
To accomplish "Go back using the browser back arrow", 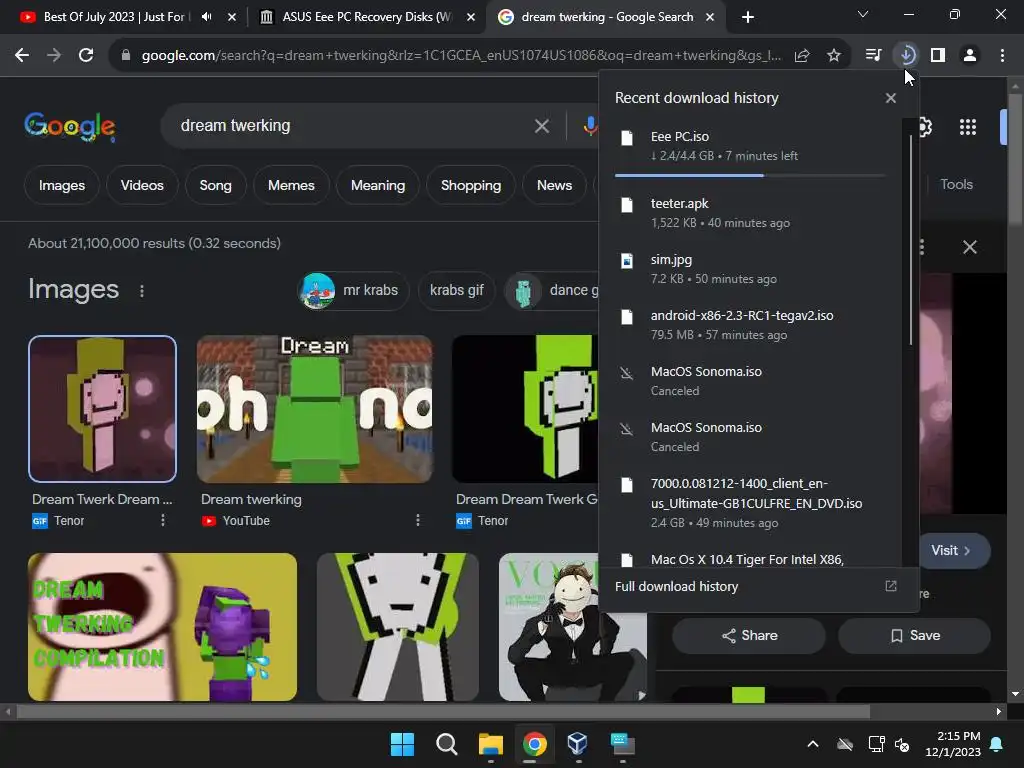I will coord(22,56).
